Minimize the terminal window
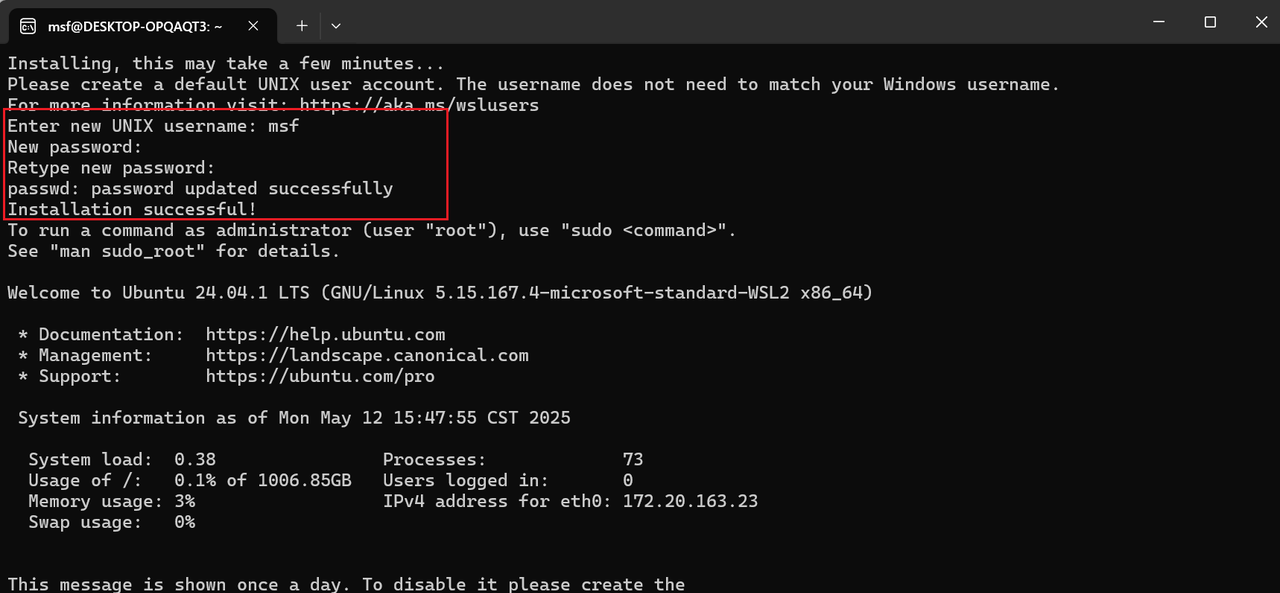This screenshot has height=593, width=1280. tap(1159, 21)
